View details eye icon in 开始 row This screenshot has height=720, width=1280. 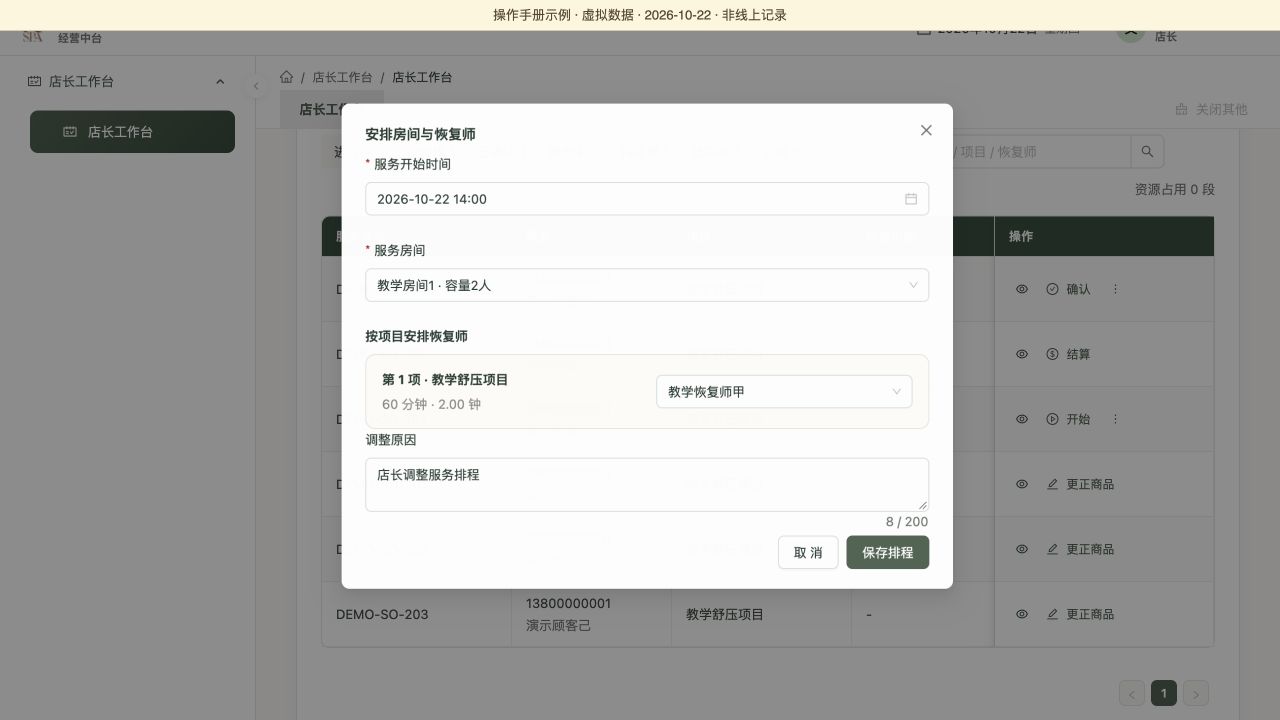(x=1022, y=419)
